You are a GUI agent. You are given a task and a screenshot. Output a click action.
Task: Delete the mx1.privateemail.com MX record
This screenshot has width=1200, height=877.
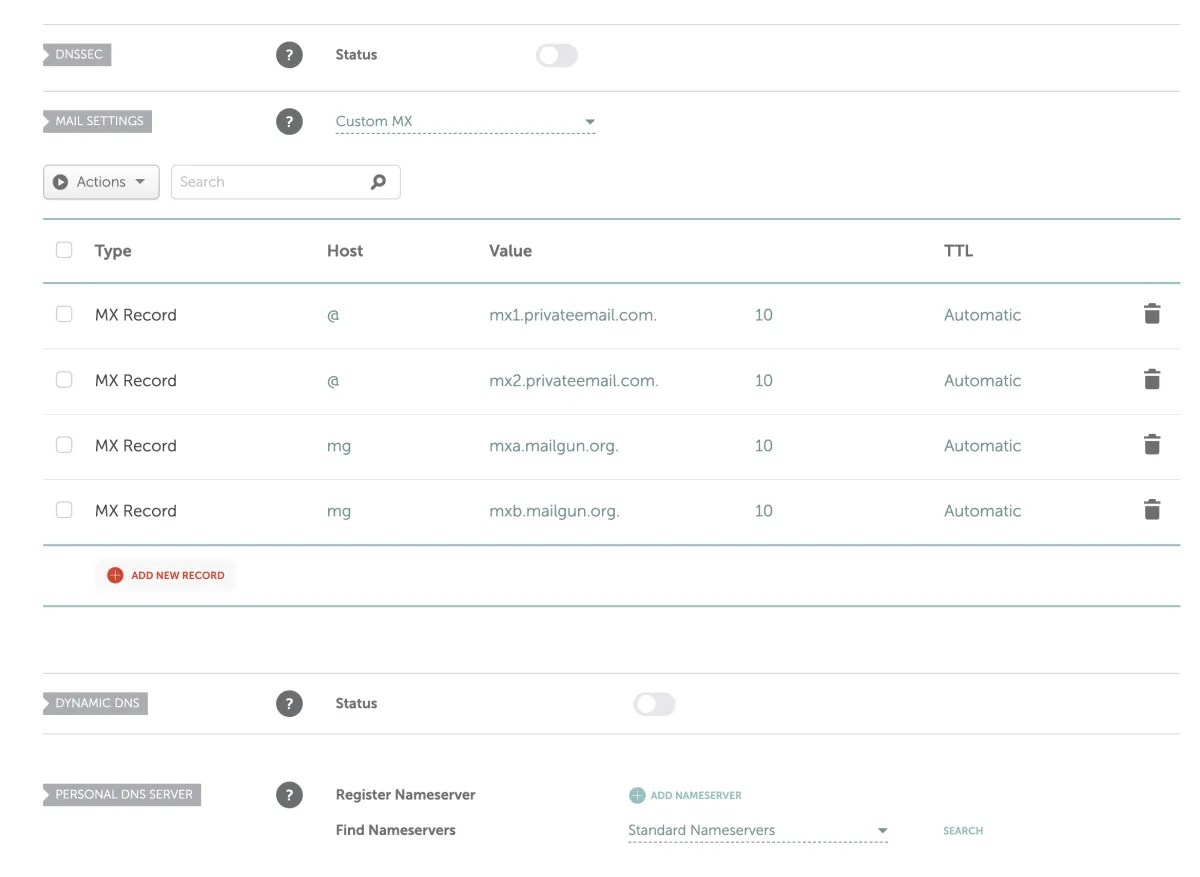coord(1152,314)
